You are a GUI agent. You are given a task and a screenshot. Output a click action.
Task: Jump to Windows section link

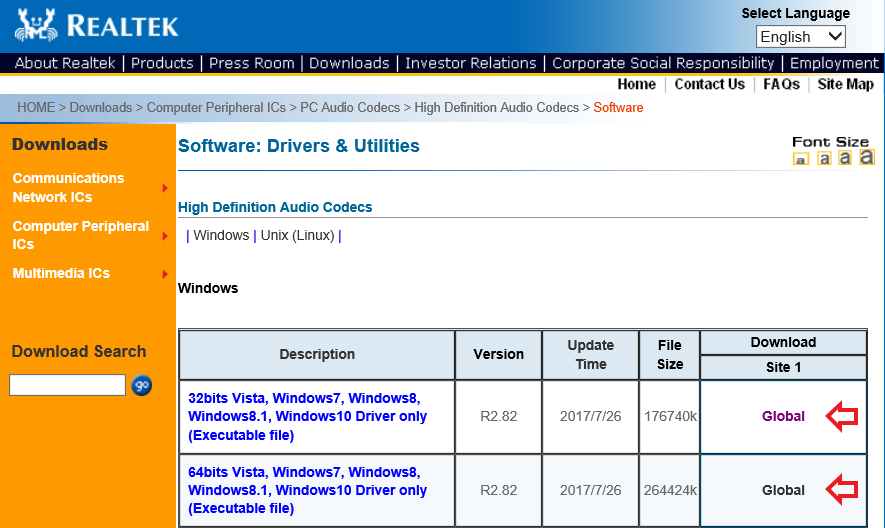coord(221,235)
